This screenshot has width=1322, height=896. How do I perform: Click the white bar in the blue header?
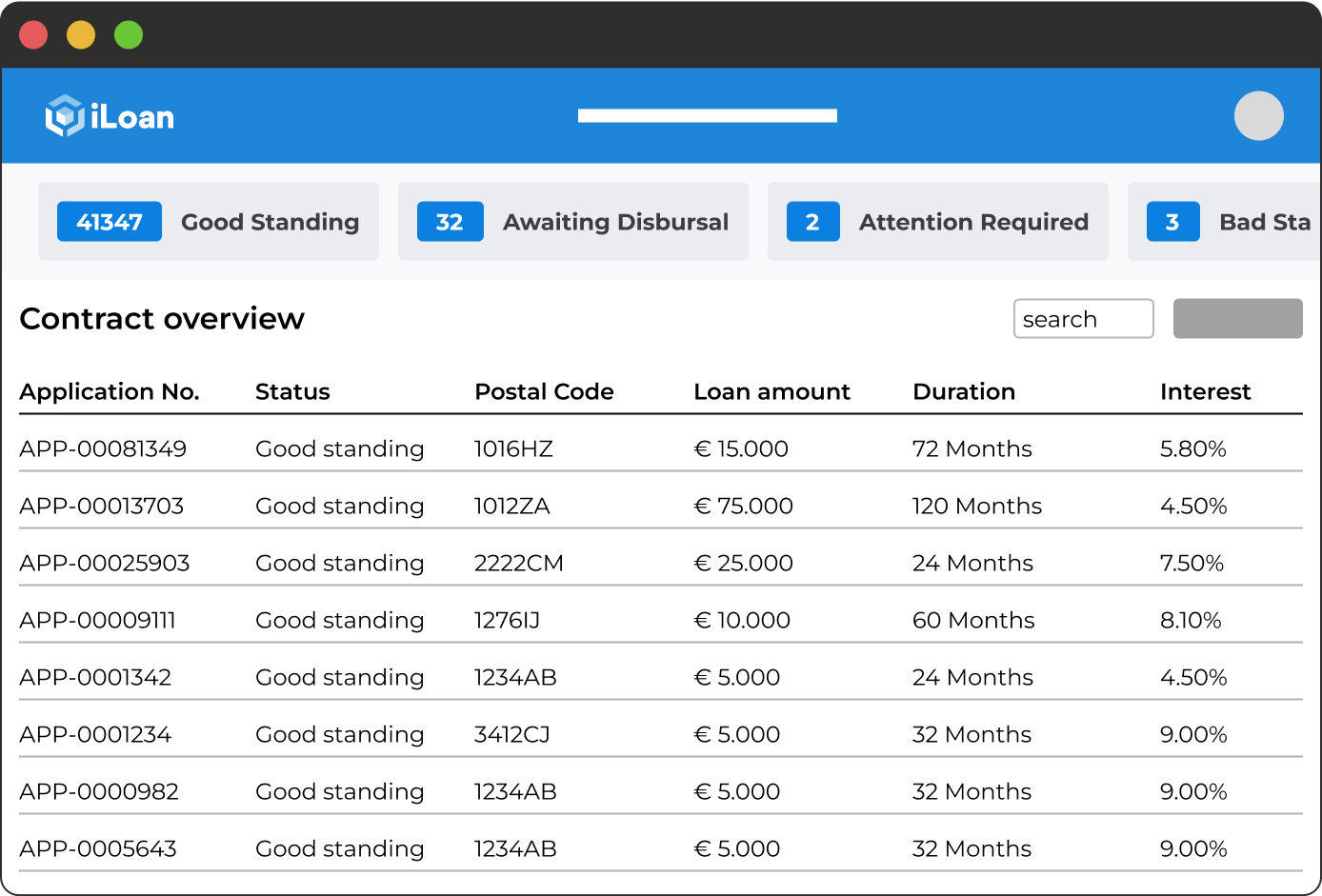(x=707, y=114)
